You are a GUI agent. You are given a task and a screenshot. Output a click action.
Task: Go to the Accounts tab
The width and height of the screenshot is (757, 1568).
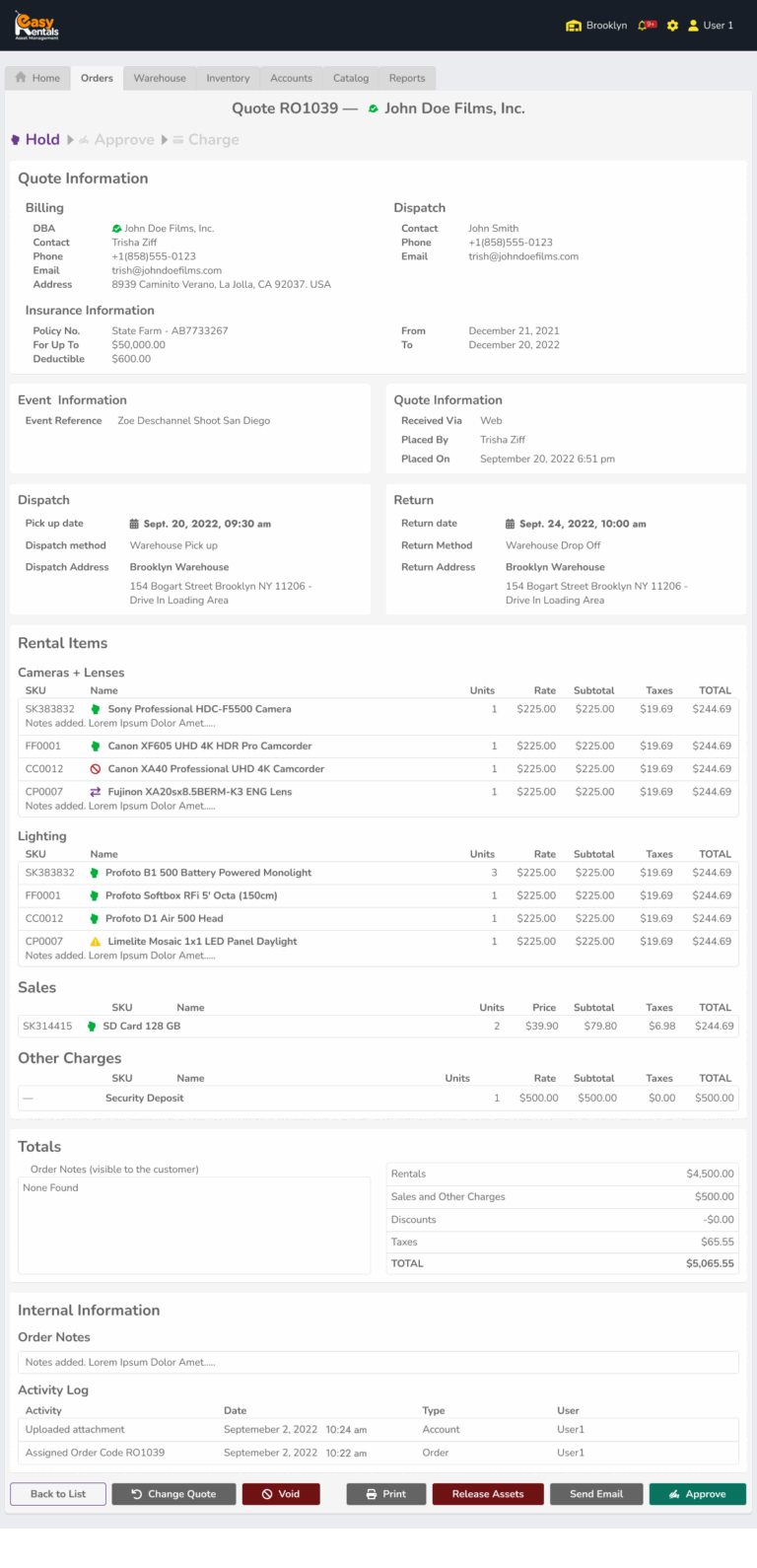tap(292, 78)
